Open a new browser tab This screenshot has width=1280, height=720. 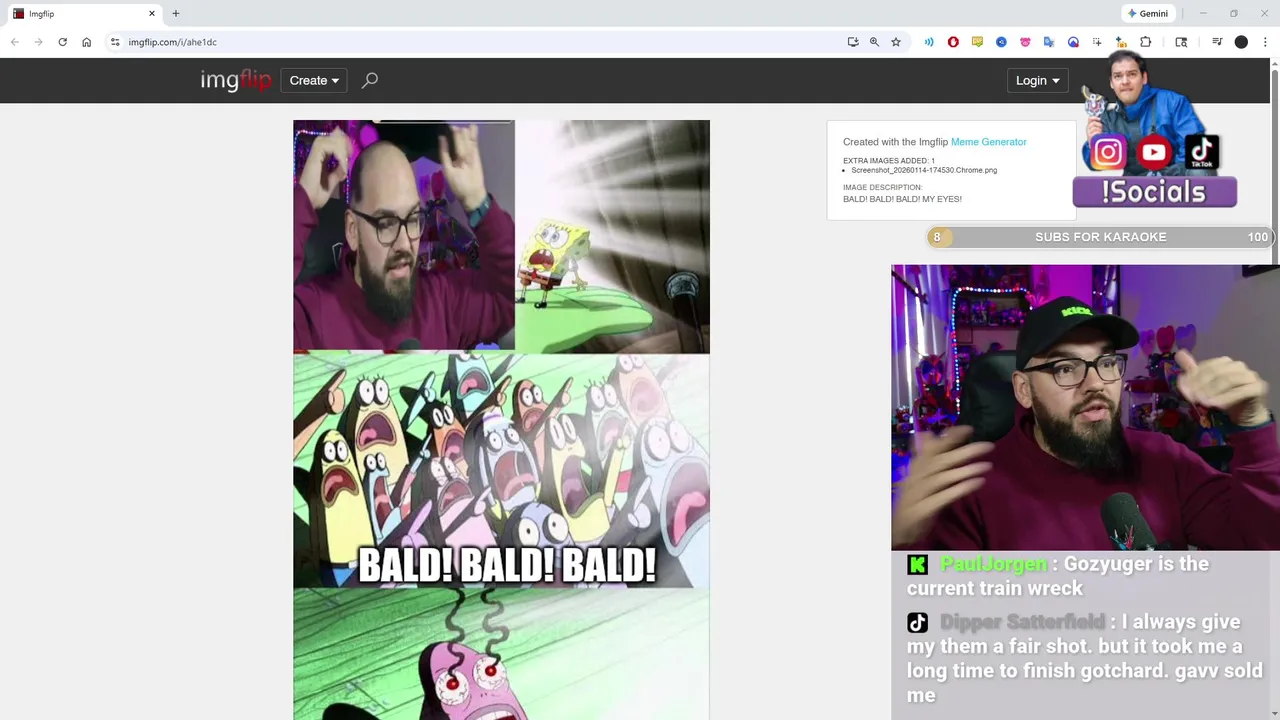(176, 14)
